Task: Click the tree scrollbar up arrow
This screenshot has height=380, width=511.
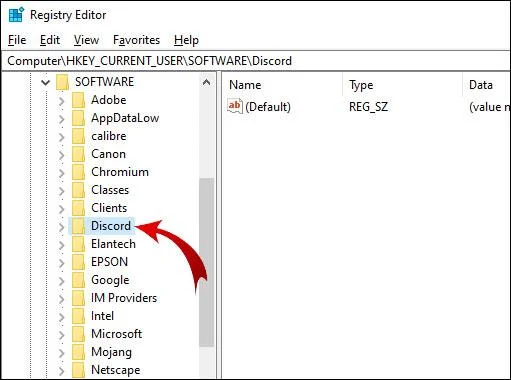Action: click(206, 82)
